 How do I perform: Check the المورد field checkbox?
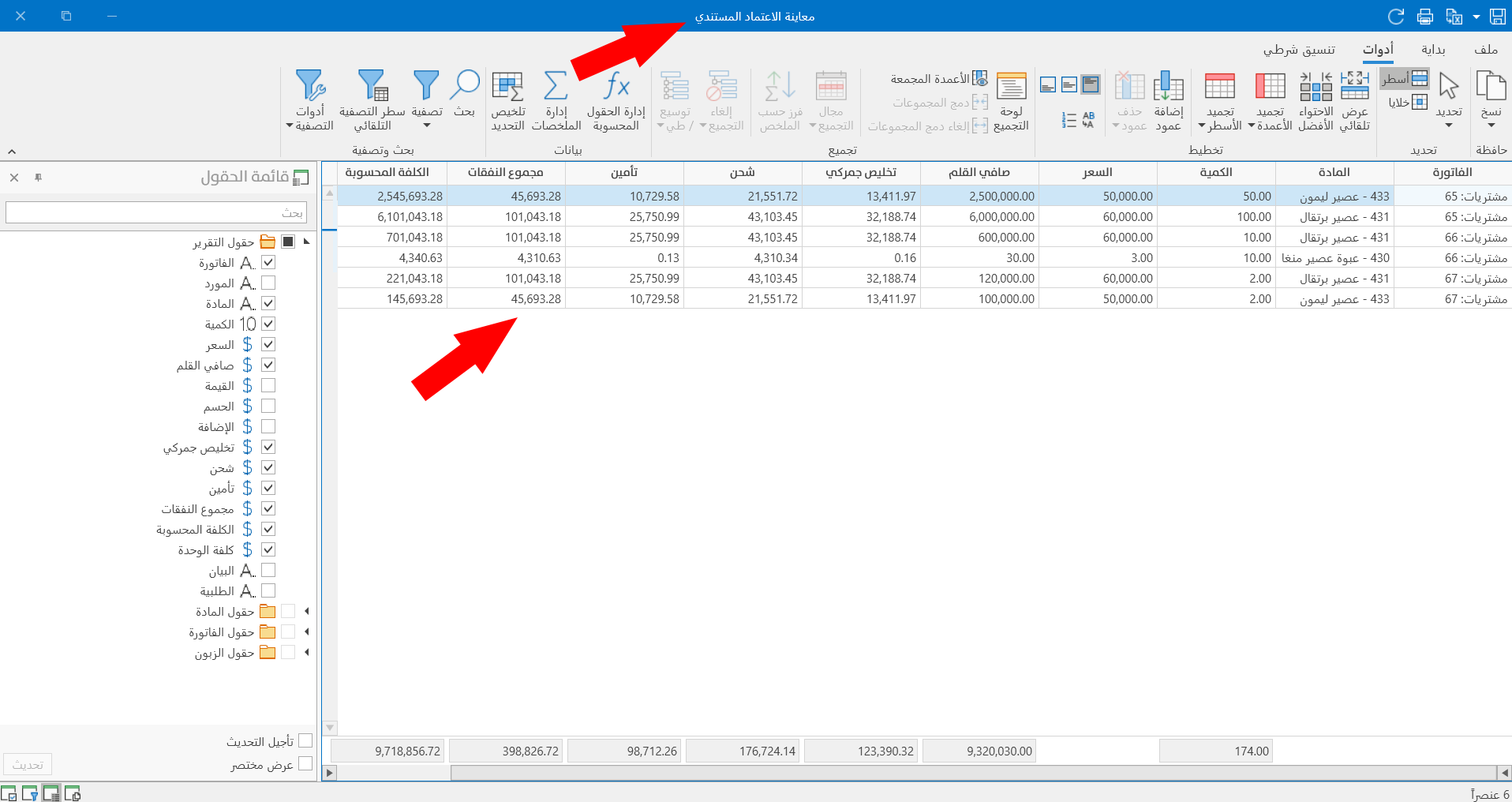click(268, 283)
